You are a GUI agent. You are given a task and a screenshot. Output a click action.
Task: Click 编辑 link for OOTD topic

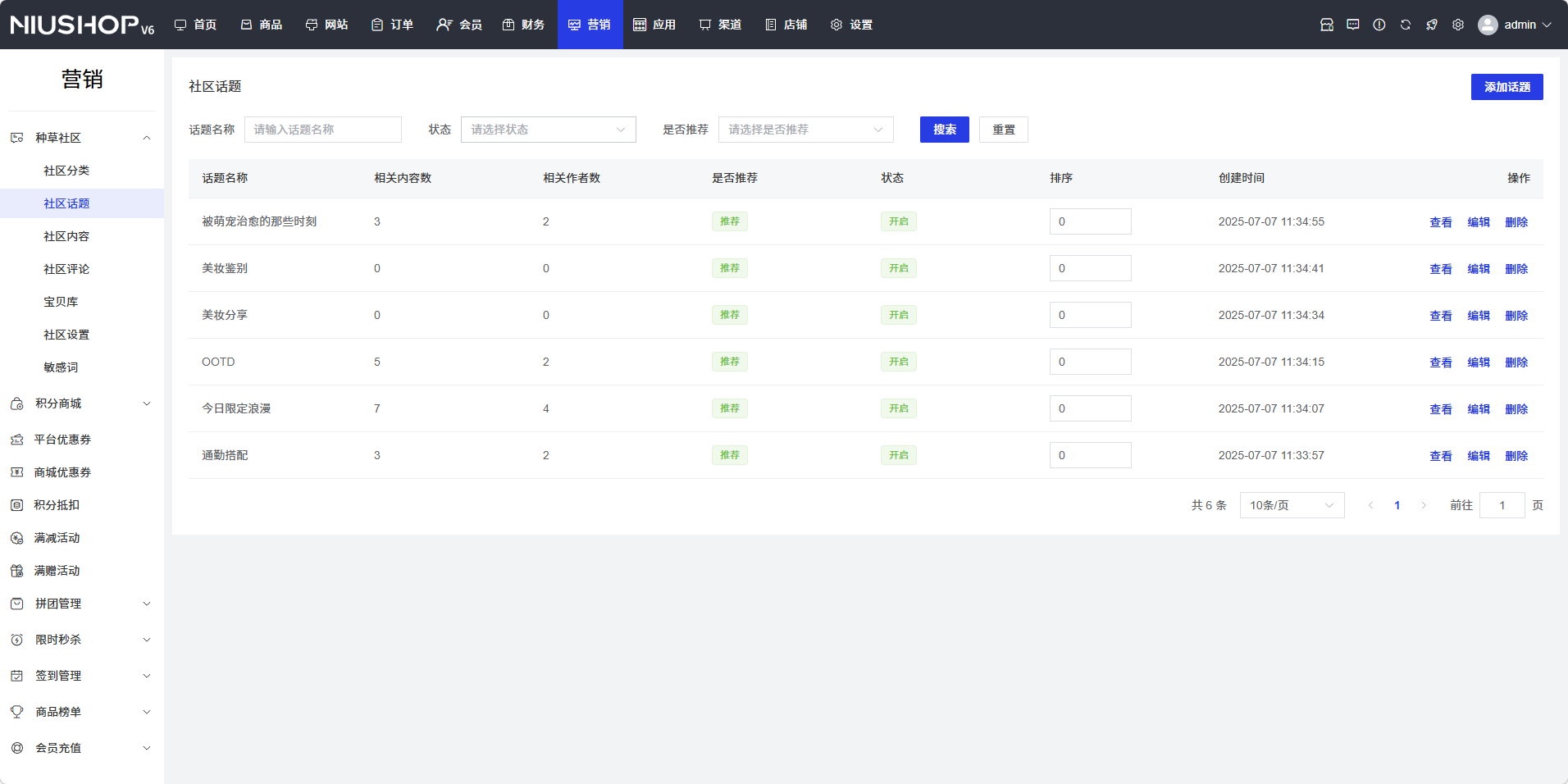click(1479, 362)
